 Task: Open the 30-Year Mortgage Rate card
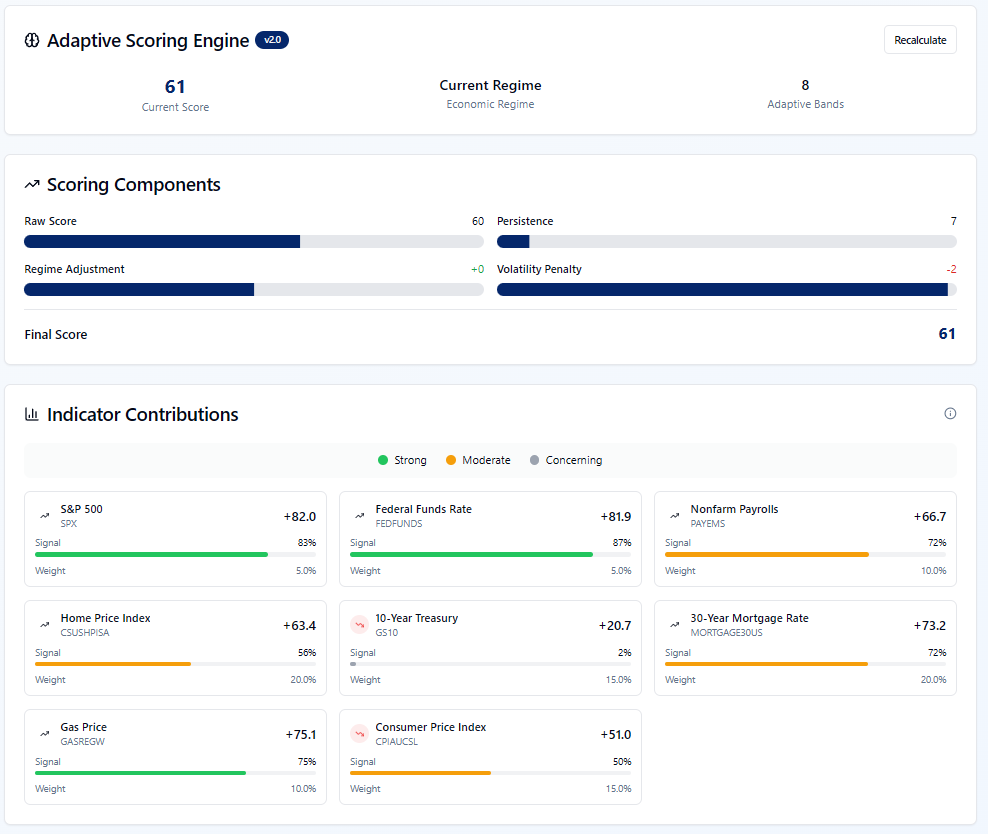point(805,648)
